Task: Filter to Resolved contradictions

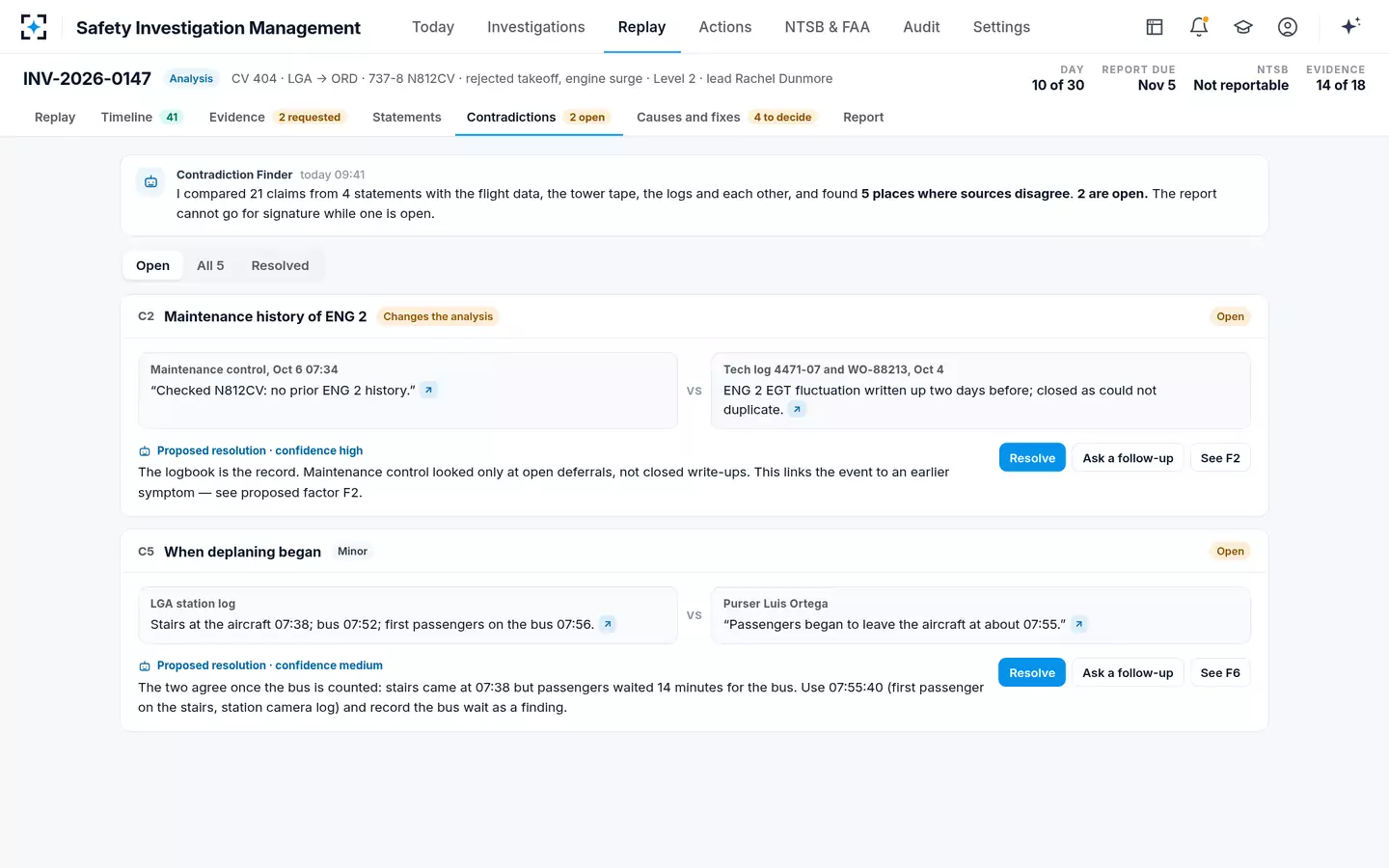Action: tap(280, 265)
